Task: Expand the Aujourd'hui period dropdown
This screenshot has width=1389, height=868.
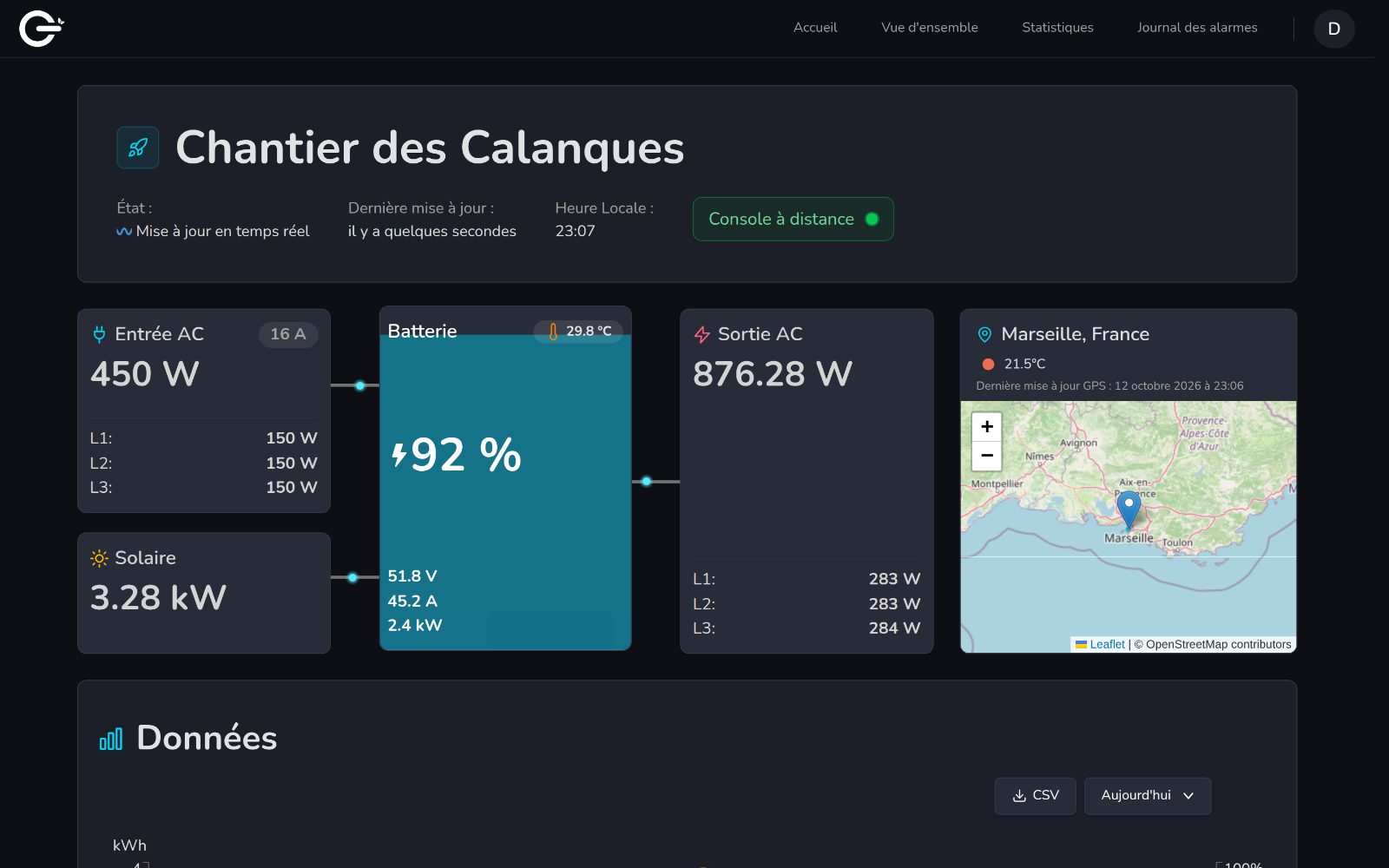Action: pos(1148,796)
